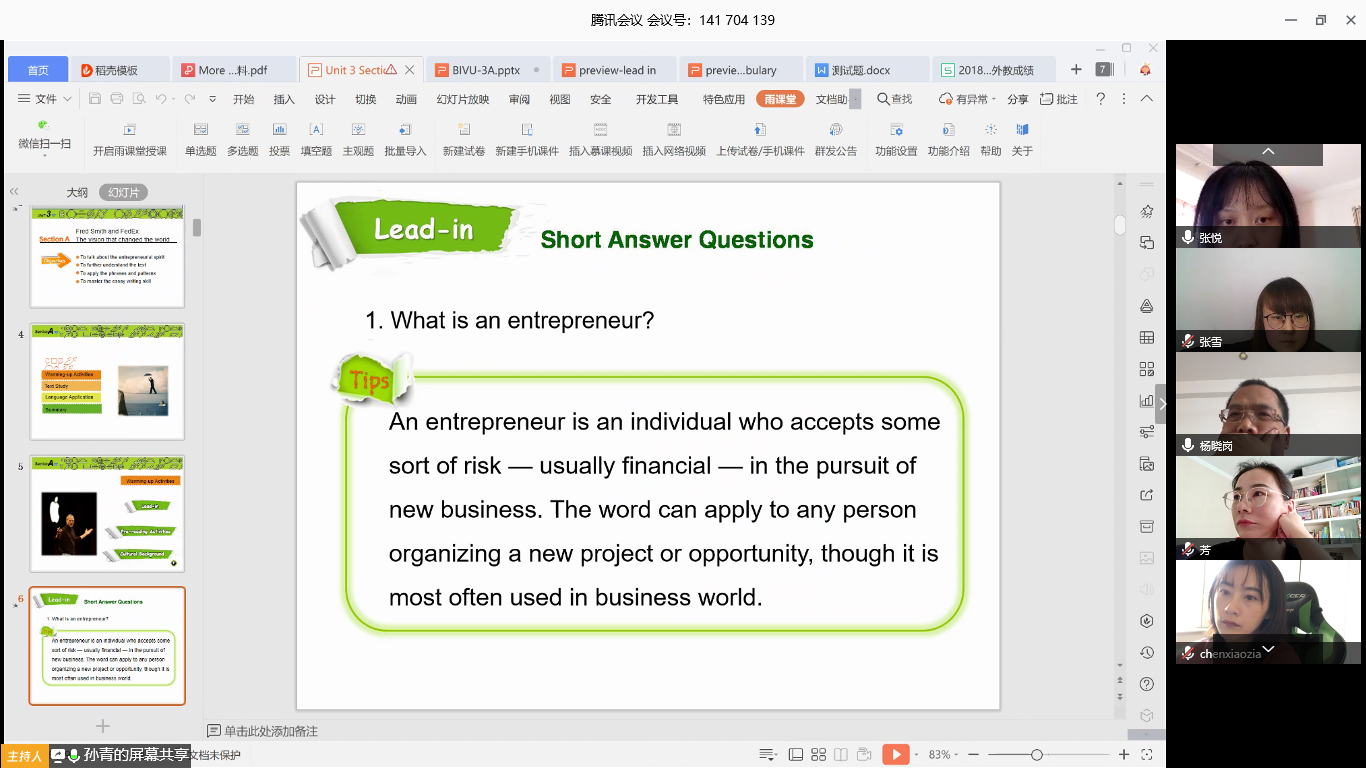
Task: Switch to normal view in status bar
Action: pos(796,755)
